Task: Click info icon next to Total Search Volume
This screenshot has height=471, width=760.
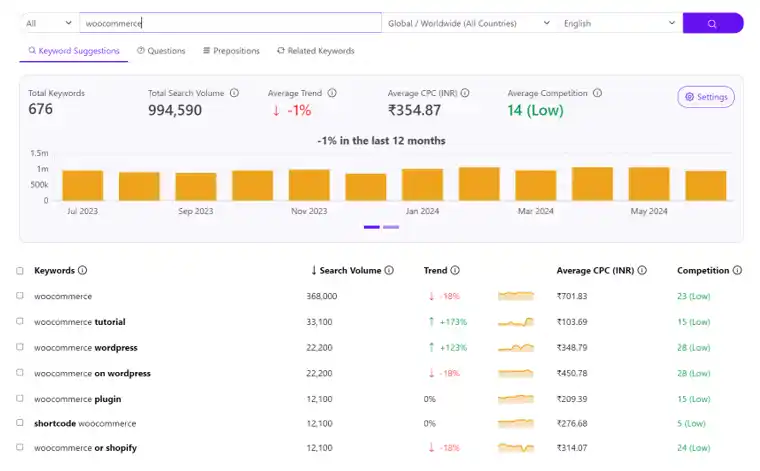Action: pyautogui.click(x=234, y=93)
